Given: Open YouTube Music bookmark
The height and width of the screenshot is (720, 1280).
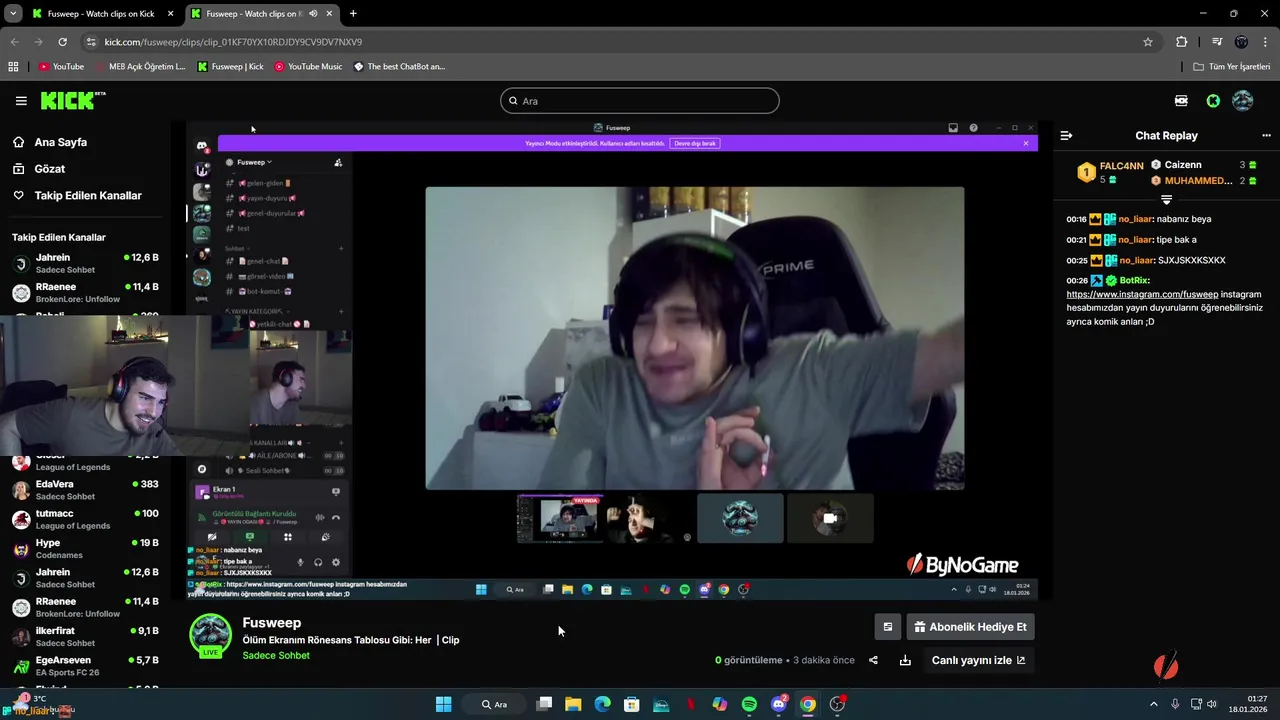Looking at the screenshot, I should pos(308,67).
